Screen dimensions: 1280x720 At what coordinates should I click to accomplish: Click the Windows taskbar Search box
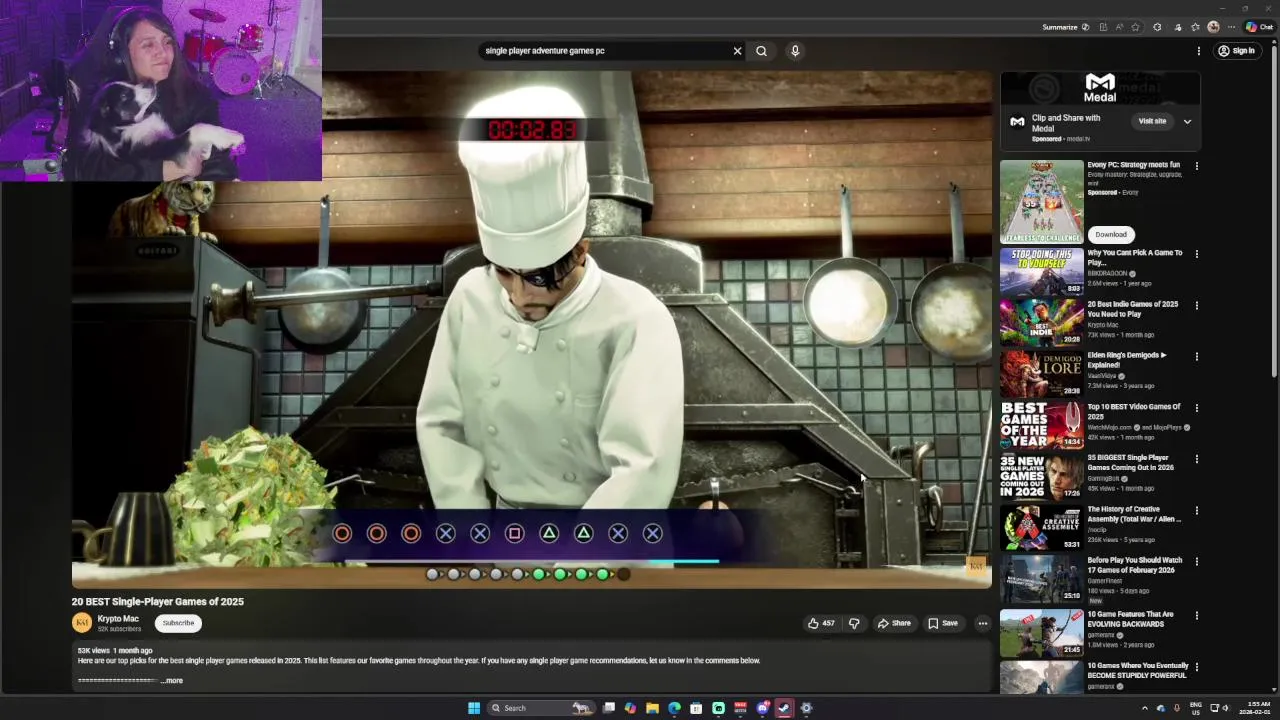pos(541,708)
